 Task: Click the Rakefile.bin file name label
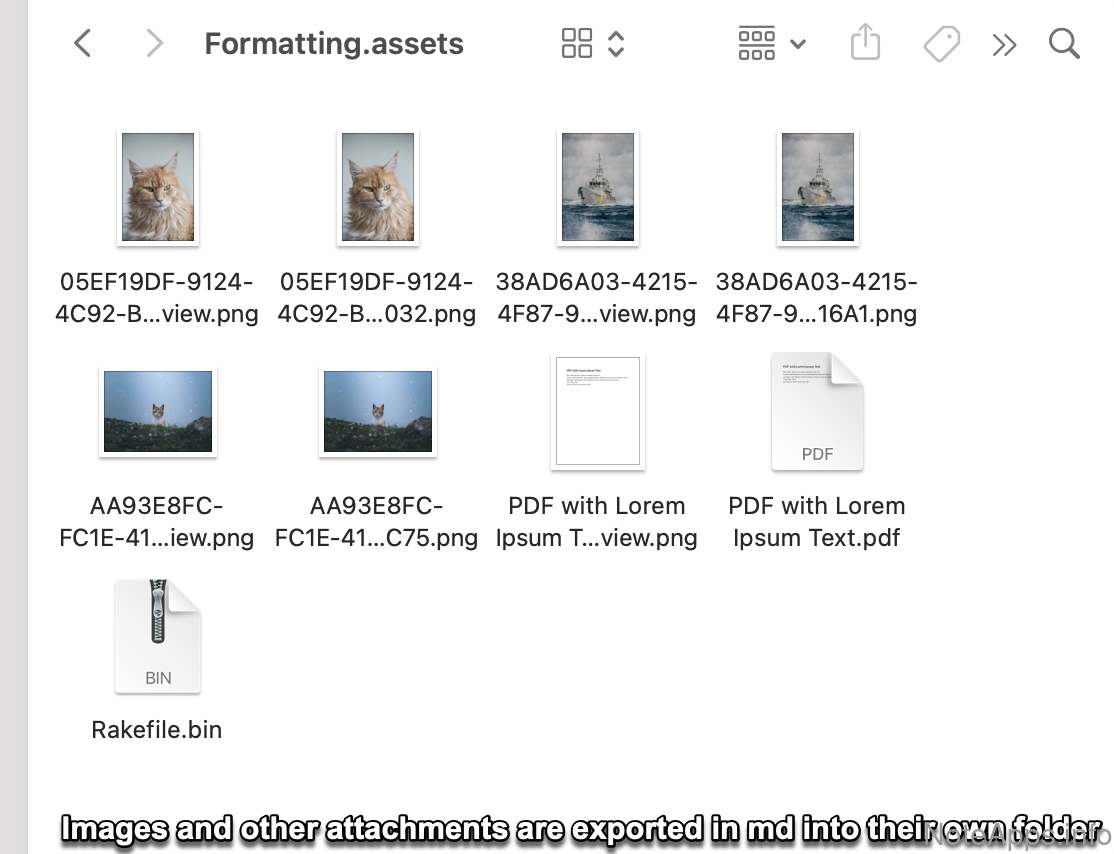[157, 730]
